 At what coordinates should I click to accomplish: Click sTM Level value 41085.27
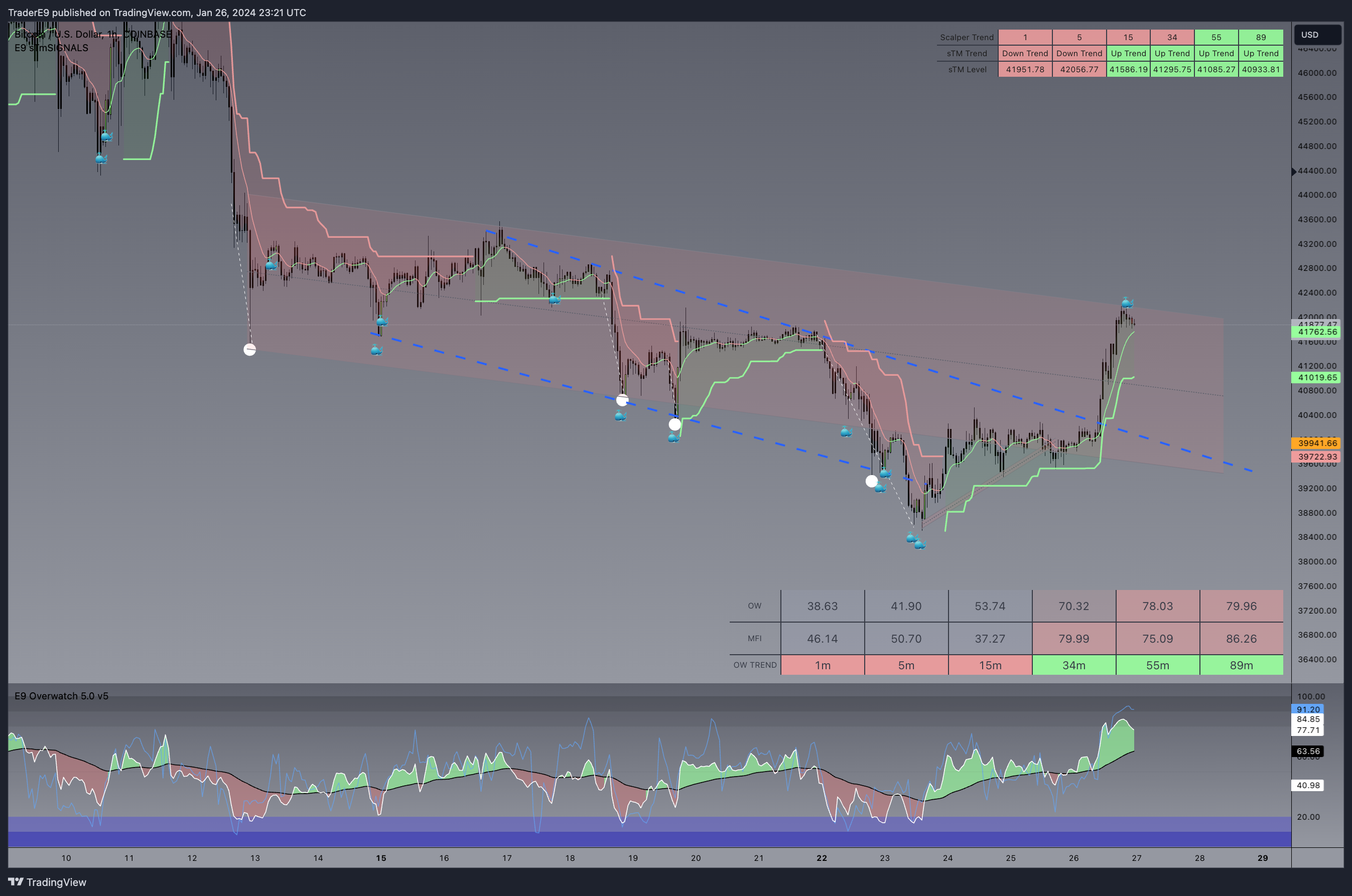tap(1216, 69)
